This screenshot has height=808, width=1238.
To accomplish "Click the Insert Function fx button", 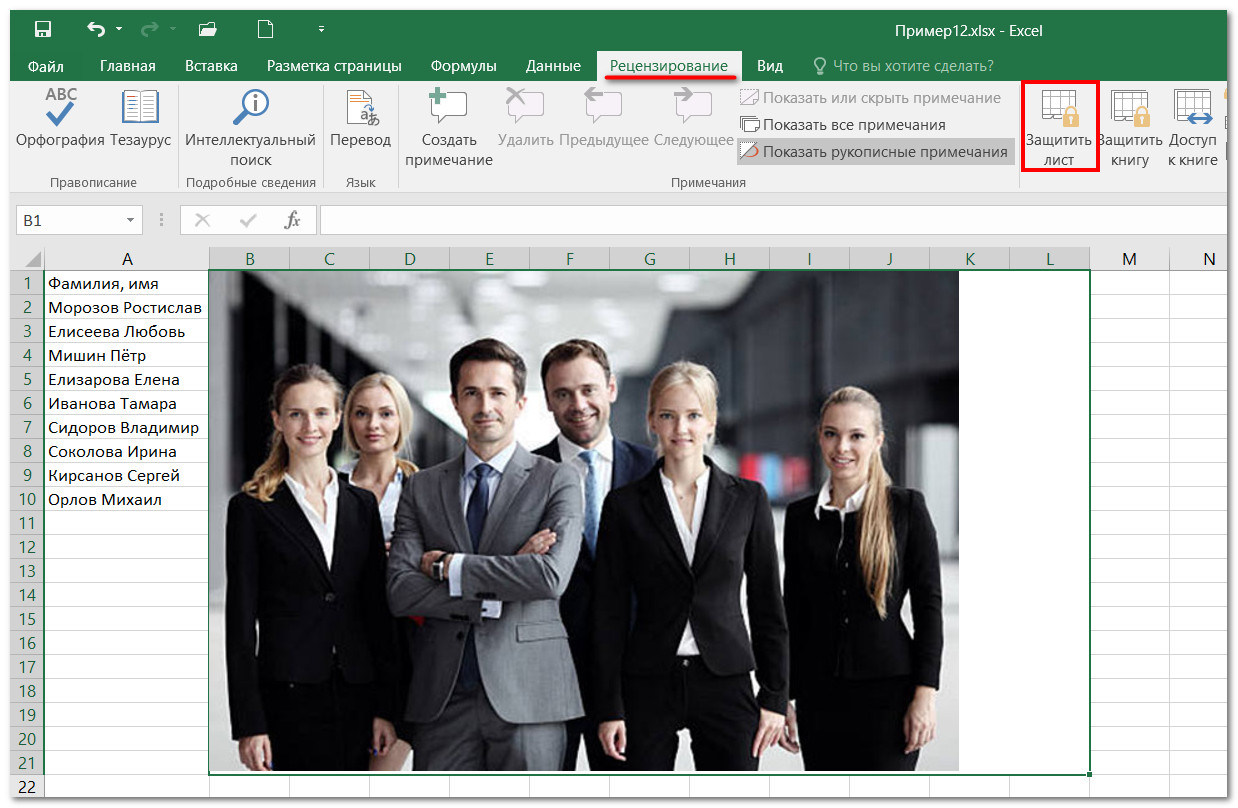I will [292, 220].
